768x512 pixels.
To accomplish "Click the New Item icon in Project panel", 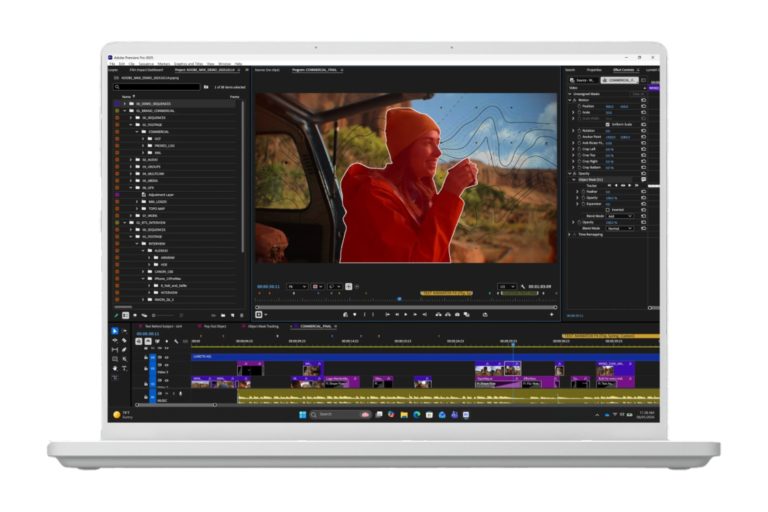I will pyautogui.click(x=233, y=316).
